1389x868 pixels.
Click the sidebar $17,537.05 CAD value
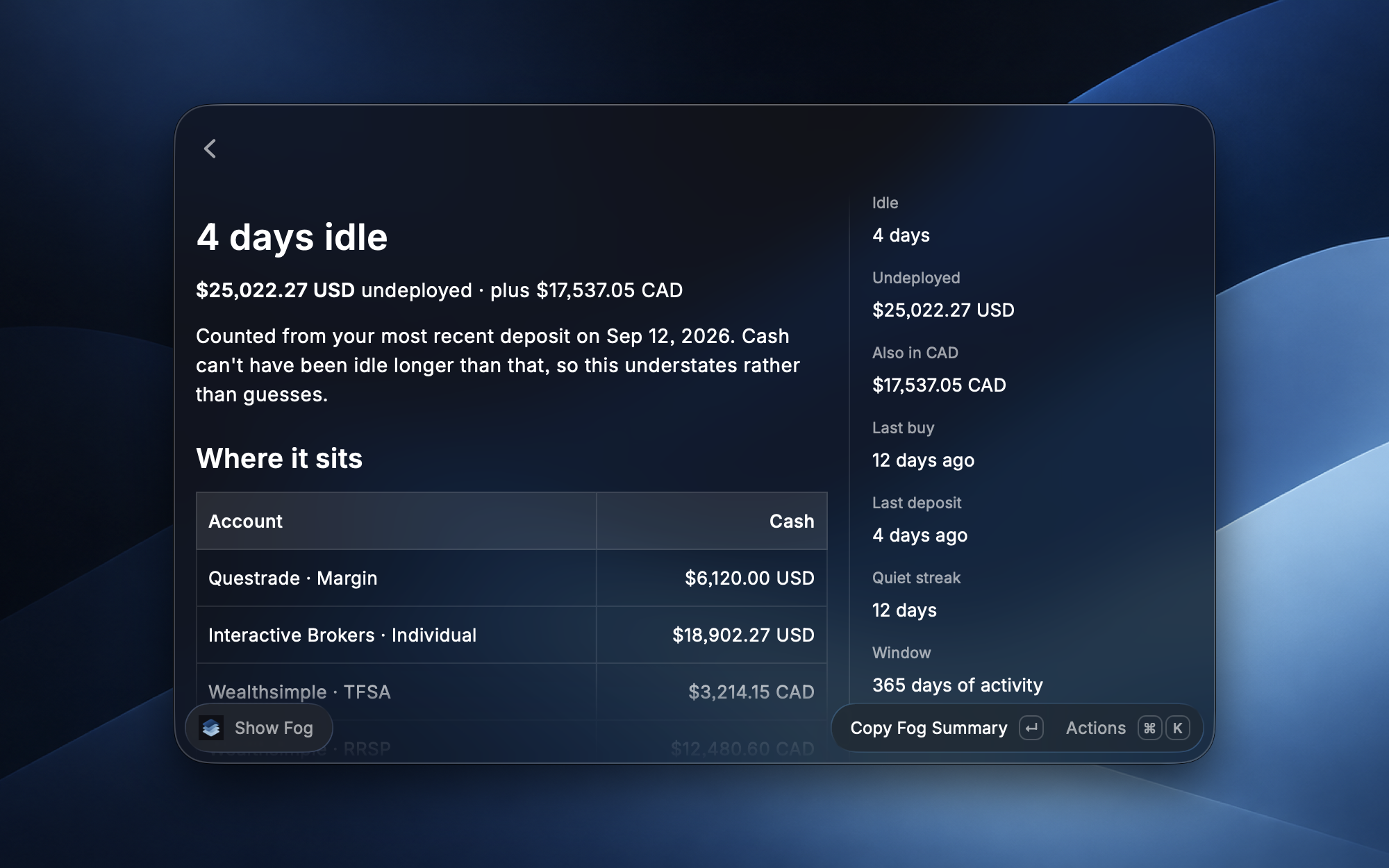939,385
